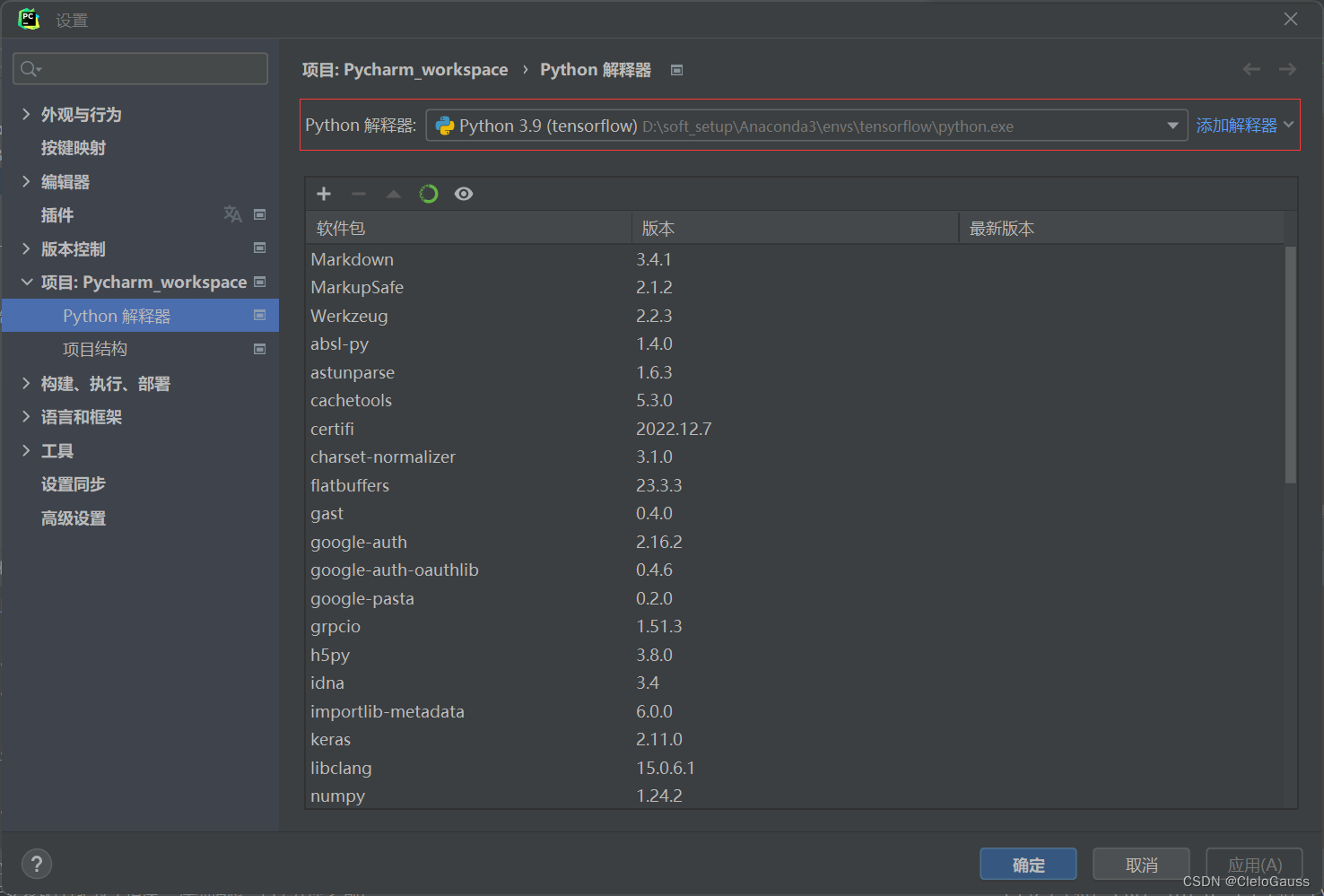Click the project-level icon beside 插件
This screenshot has height=896, width=1324.
[260, 214]
